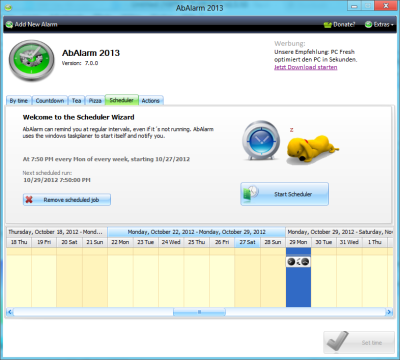Click the next scheduled run date text
The height and width of the screenshot is (360, 400).
pyautogui.click(x=57, y=180)
